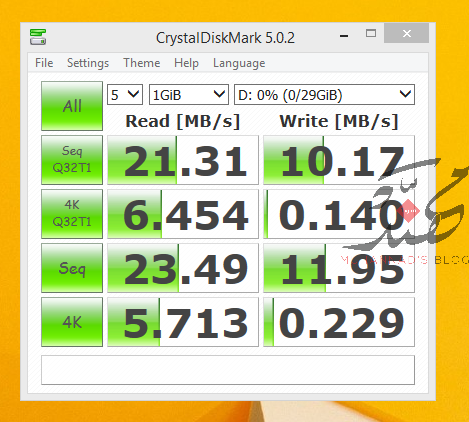469x422 pixels.
Task: Minimize the CrystalDiskMark window
Action: [x=344, y=34]
